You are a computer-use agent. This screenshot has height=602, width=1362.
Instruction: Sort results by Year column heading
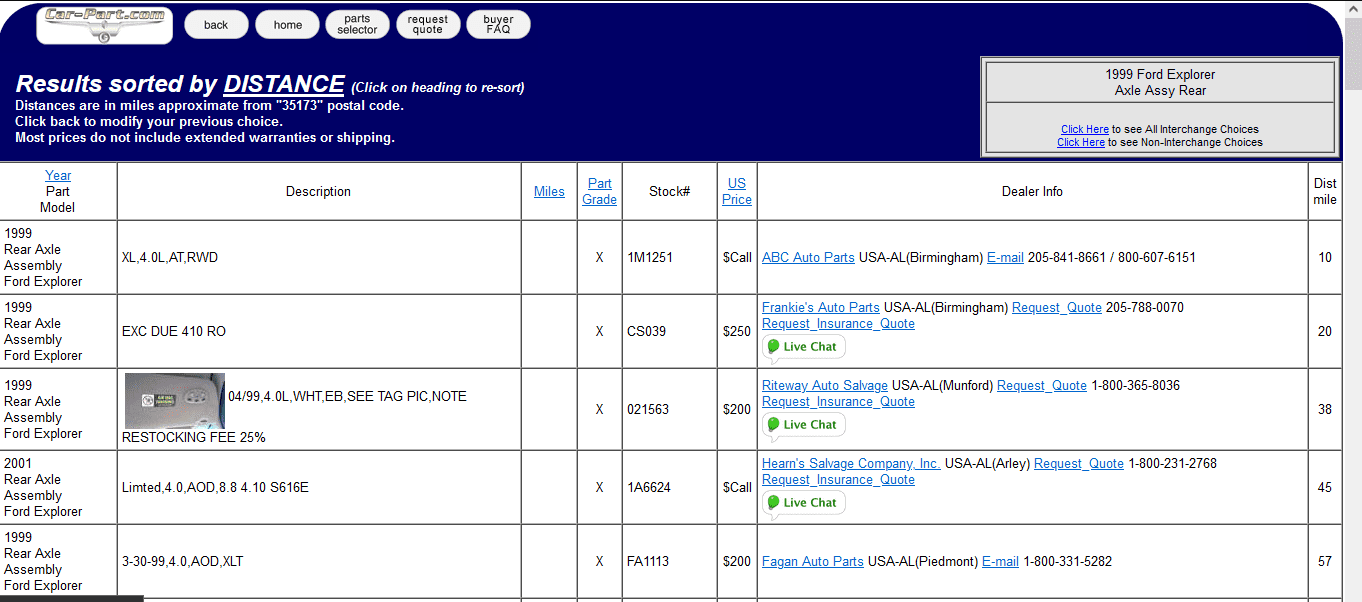[58, 175]
